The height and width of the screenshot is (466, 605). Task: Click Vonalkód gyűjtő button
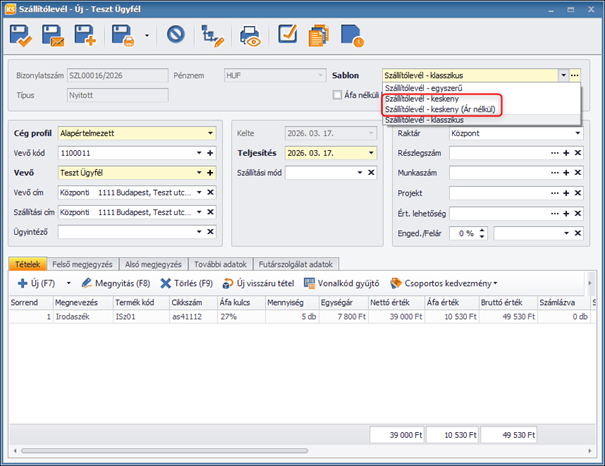click(341, 283)
